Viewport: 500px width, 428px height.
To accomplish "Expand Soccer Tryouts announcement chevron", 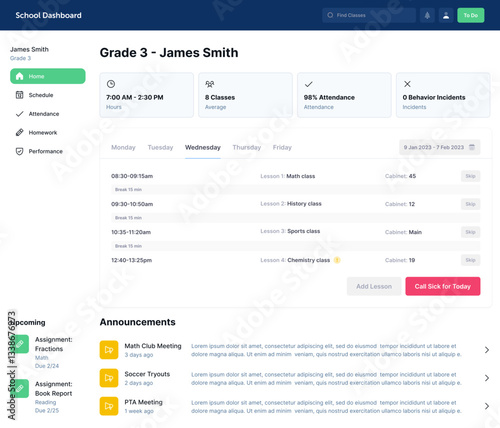I will (487, 378).
